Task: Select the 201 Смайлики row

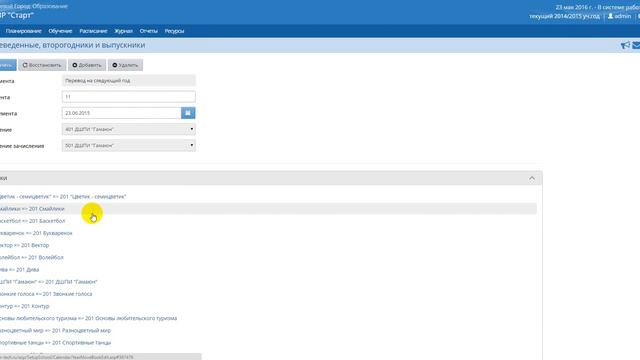Action: [x=268, y=209]
